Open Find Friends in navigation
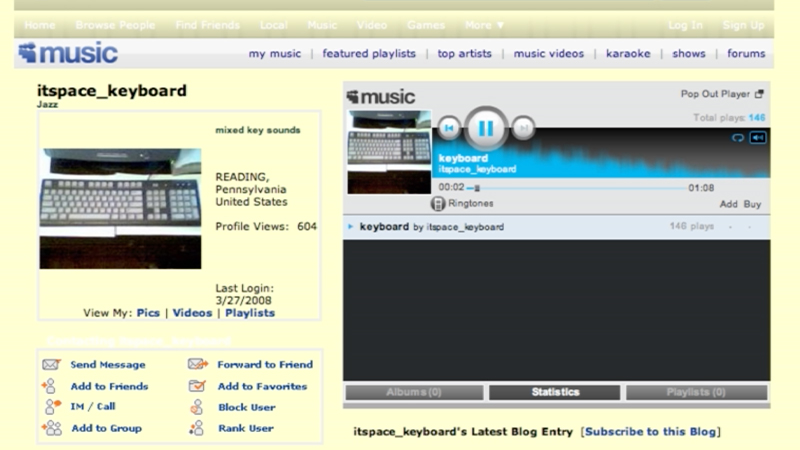800x450 pixels. click(x=208, y=25)
